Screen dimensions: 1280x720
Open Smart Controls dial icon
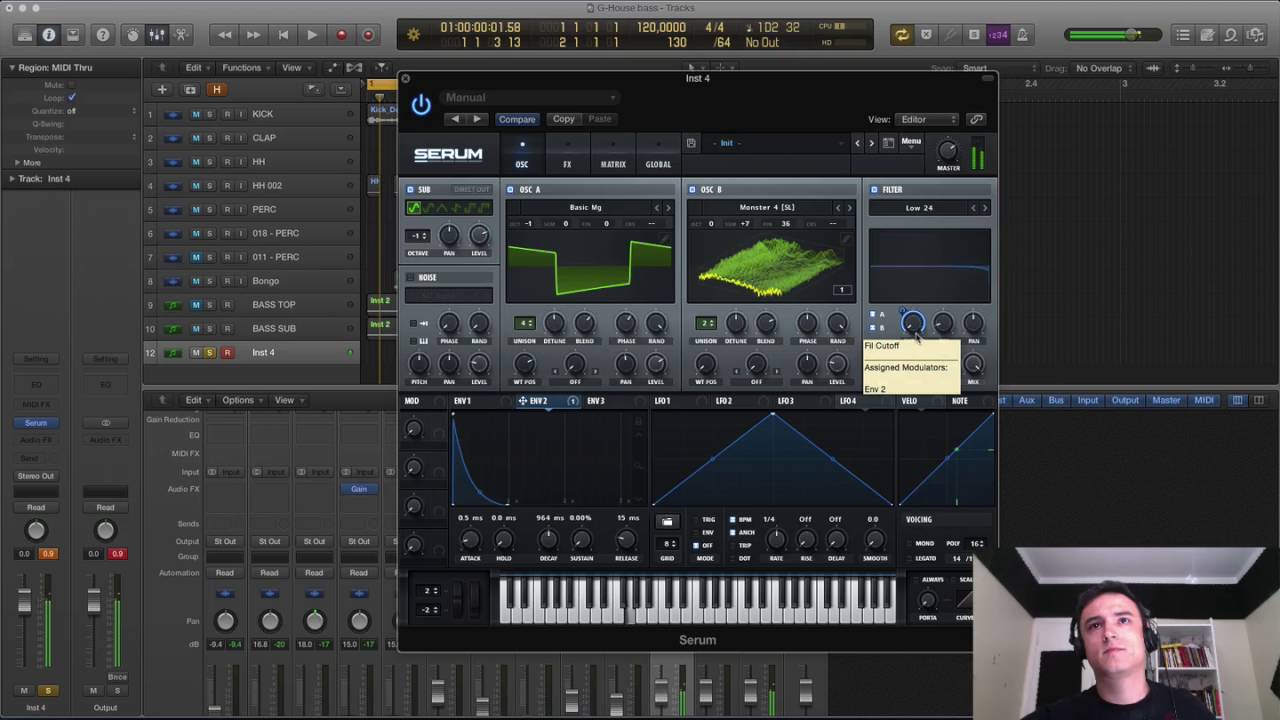tap(132, 35)
